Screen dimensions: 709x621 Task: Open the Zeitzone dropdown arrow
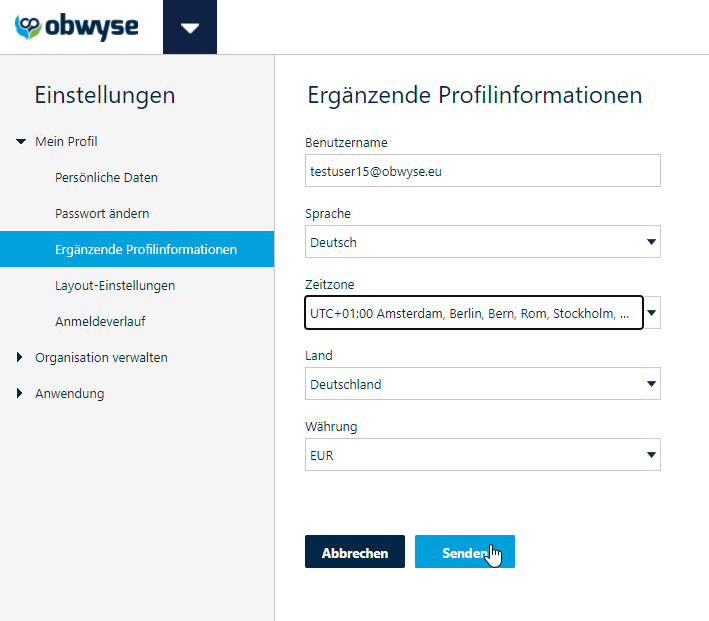pos(652,313)
